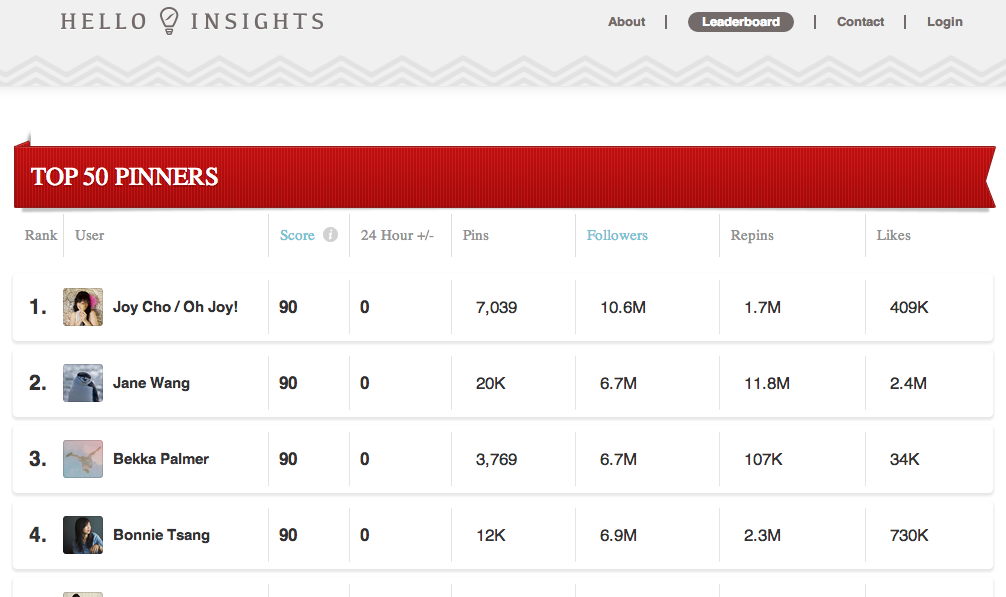Click Joy Cho's repins value 1.7M
1006x597 pixels.
pyautogui.click(x=762, y=308)
